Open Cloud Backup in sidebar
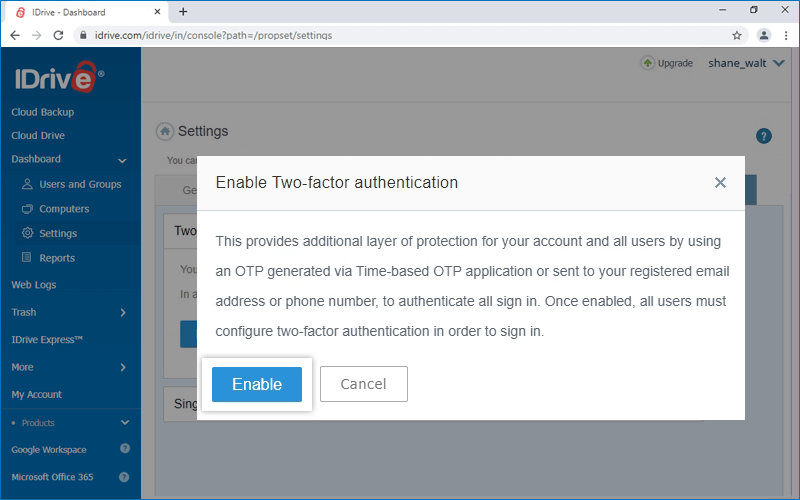The height and width of the screenshot is (500, 800). pos(43,112)
